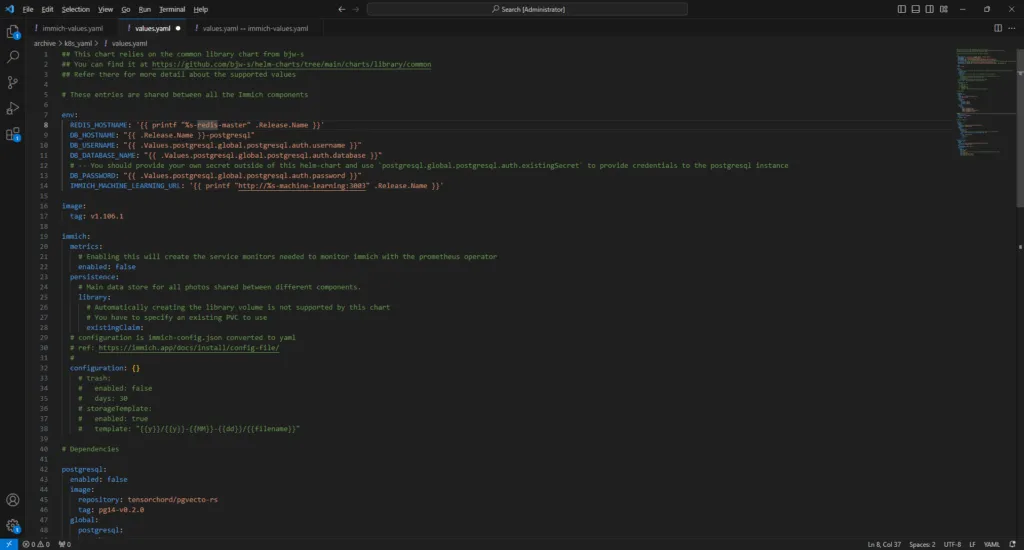
Task: Open Customize Layout icon
Action: [944, 9]
